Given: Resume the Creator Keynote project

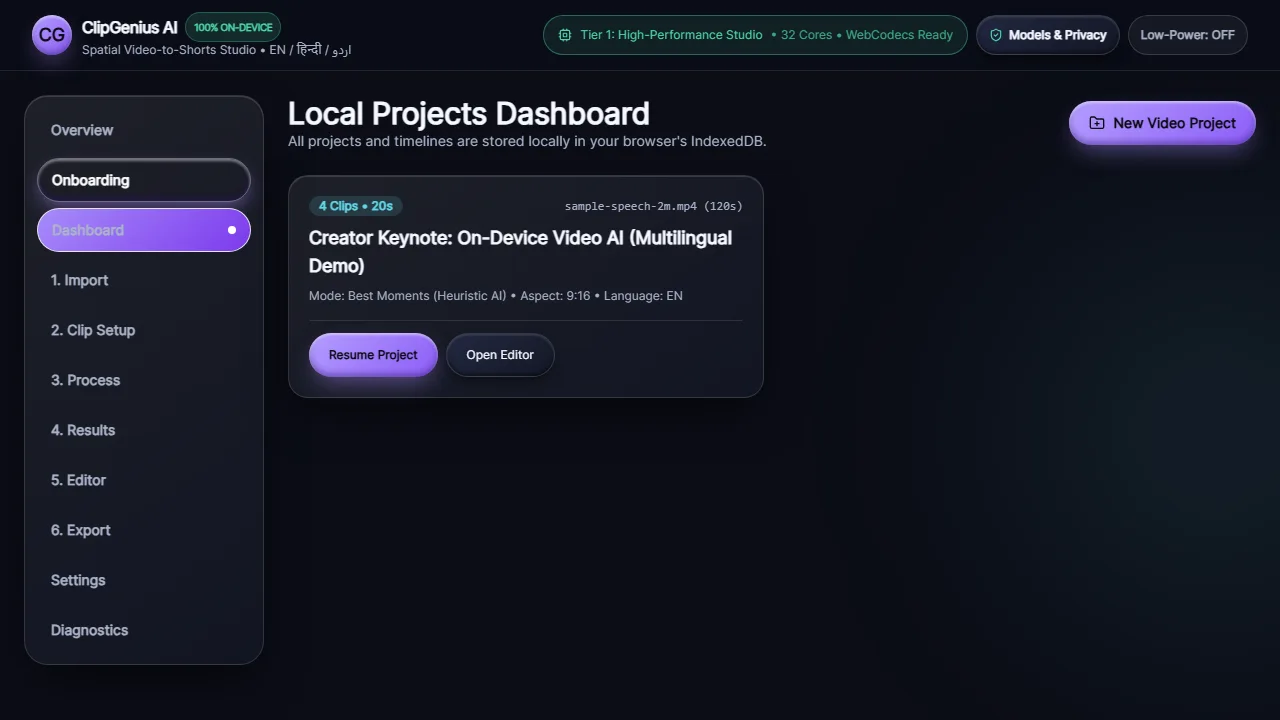Looking at the screenshot, I should [x=373, y=355].
